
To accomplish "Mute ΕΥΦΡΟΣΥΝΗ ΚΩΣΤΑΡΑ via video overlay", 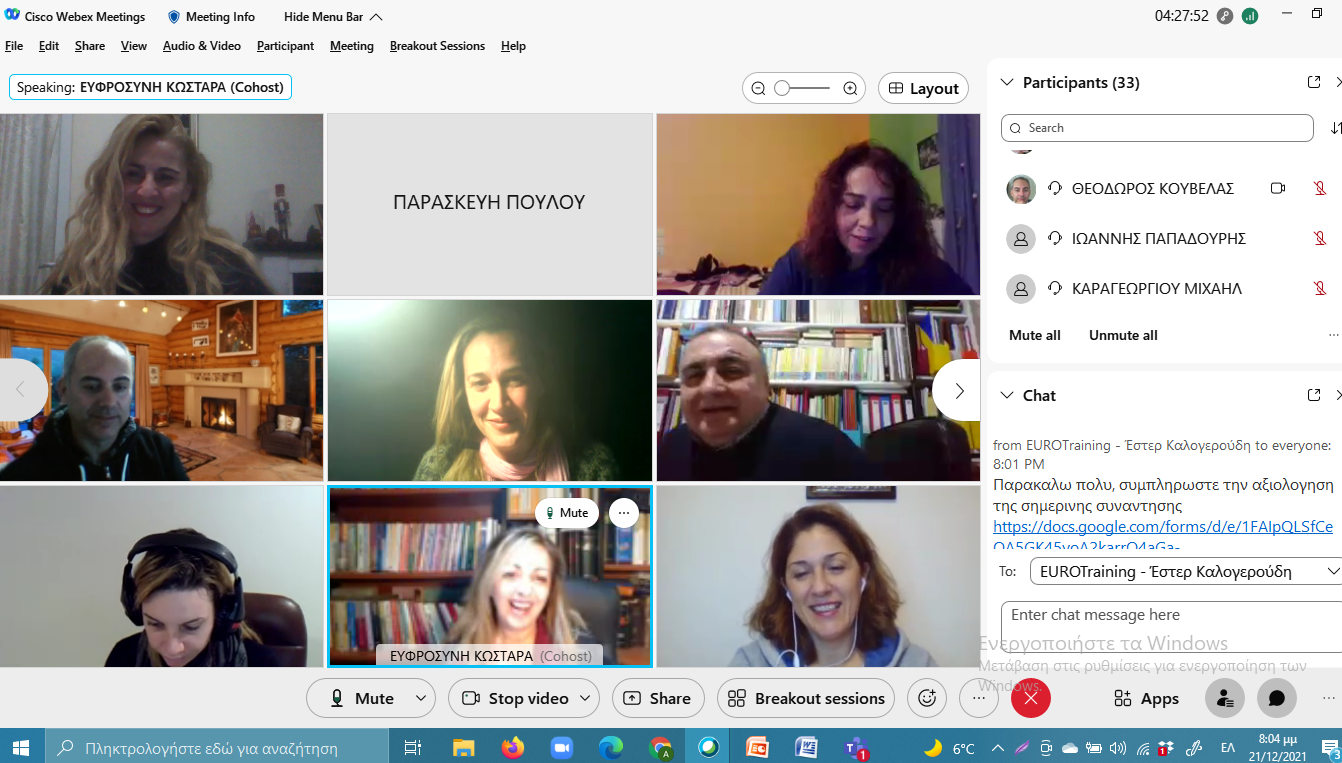I will click(x=567, y=513).
